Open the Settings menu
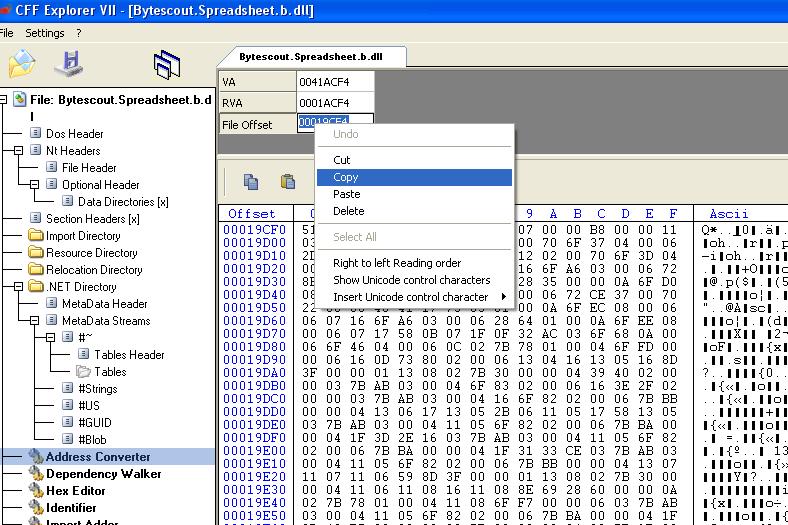 click(45, 33)
